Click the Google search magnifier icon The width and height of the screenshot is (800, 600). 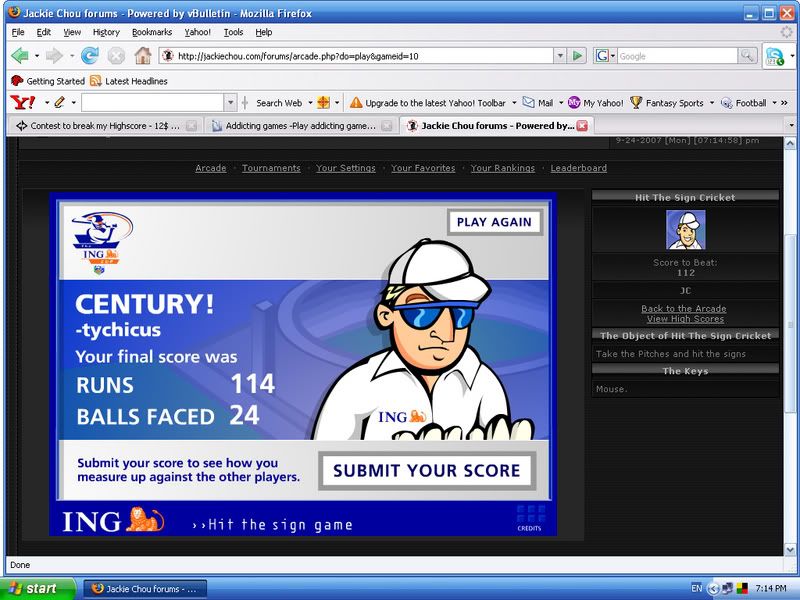[747, 56]
